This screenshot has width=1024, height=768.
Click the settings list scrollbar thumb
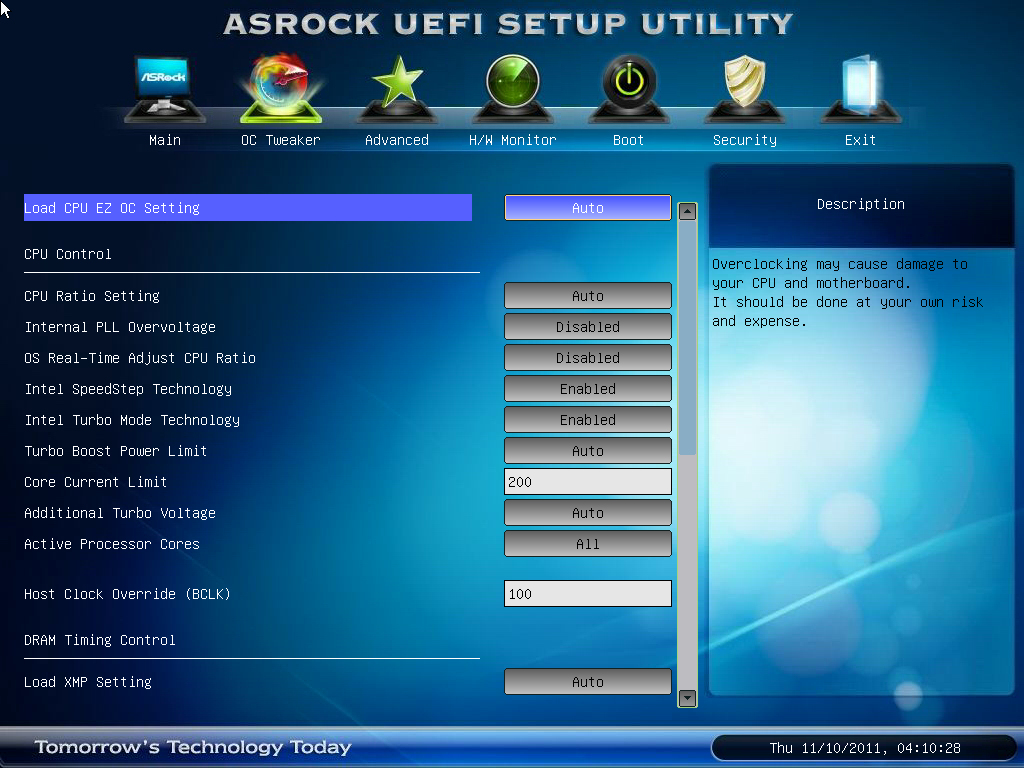(687, 338)
